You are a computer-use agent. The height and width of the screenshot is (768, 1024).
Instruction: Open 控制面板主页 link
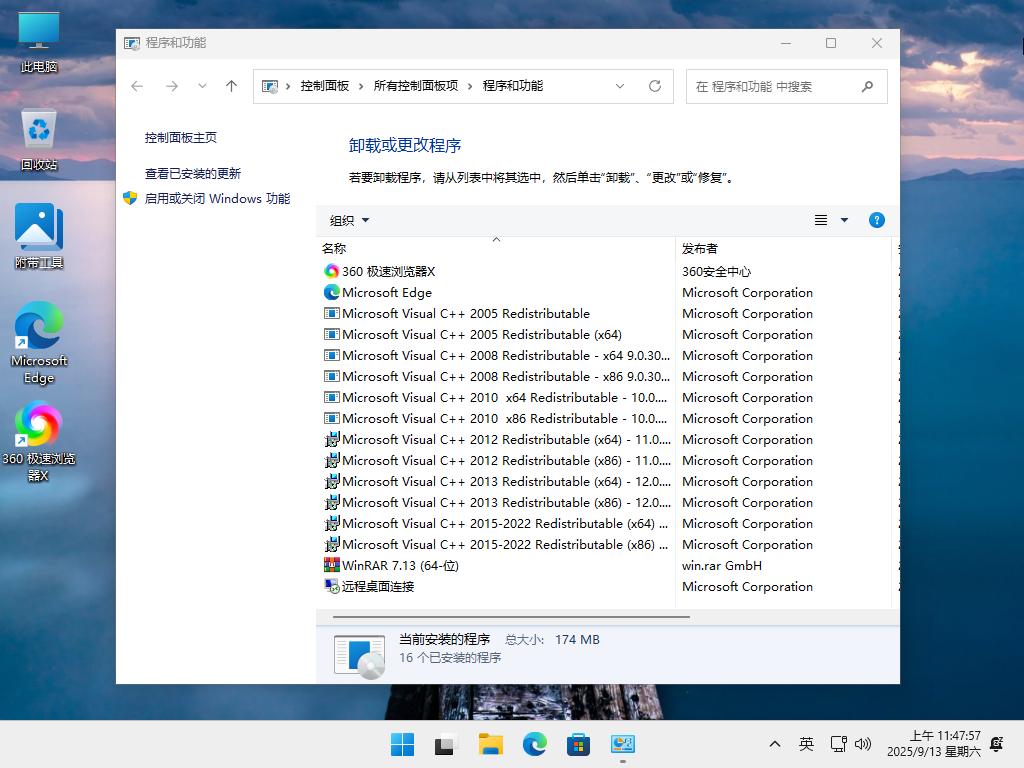tap(181, 138)
